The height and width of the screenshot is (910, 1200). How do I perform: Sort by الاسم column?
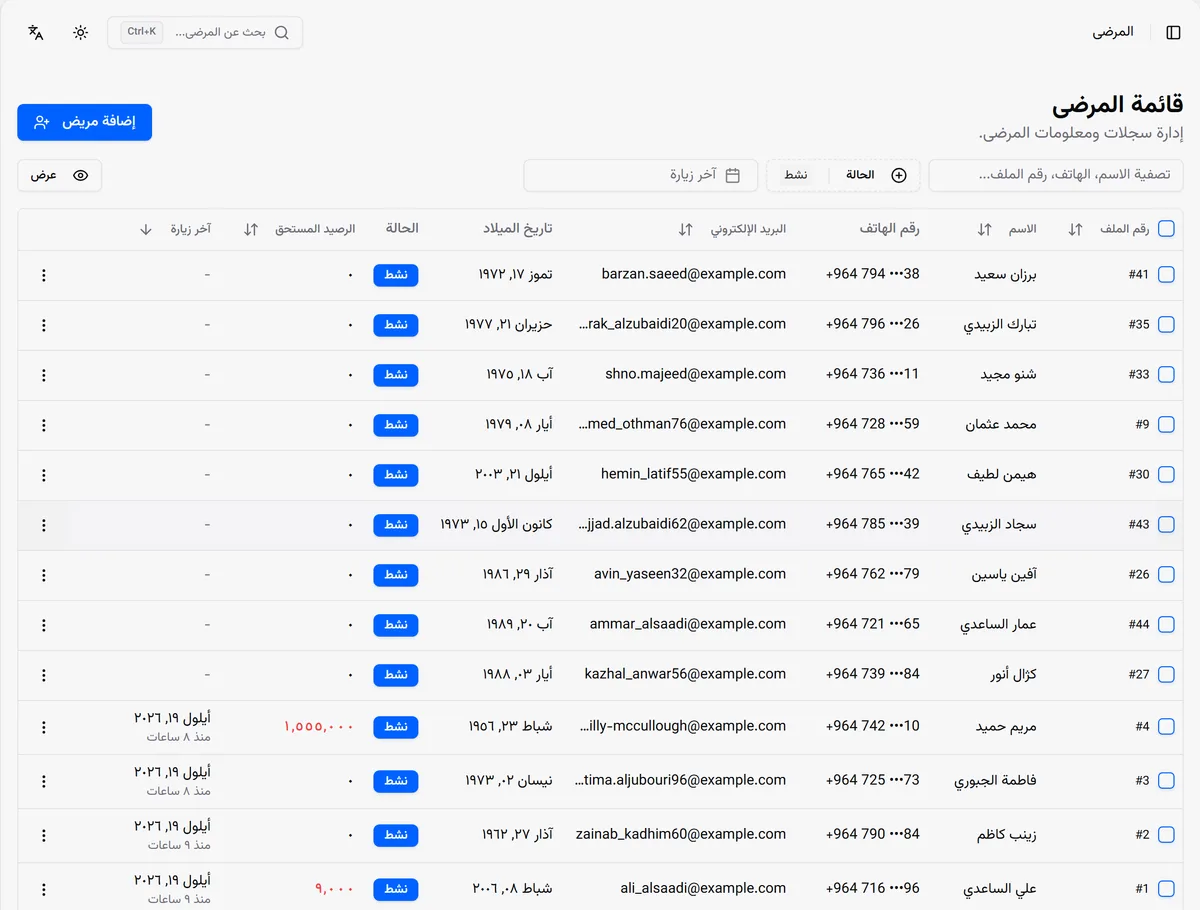[x=1007, y=229]
